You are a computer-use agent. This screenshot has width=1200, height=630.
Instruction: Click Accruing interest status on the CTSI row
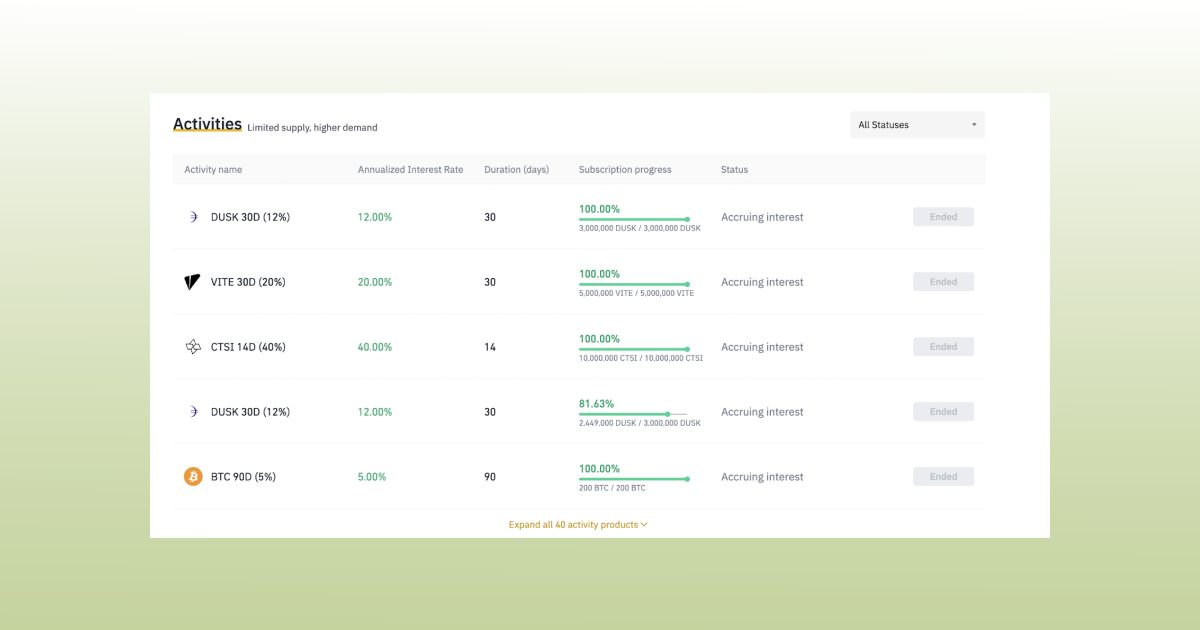tap(761, 346)
